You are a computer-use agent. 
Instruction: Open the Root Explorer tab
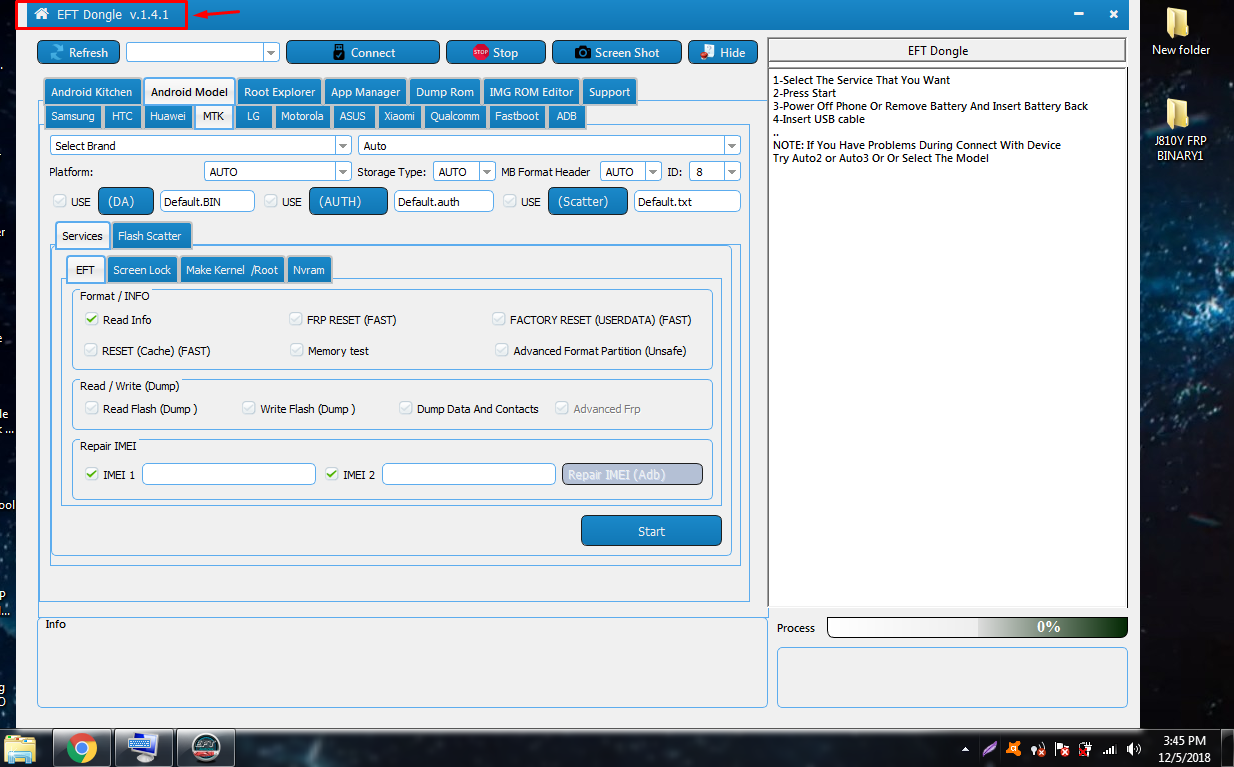280,92
